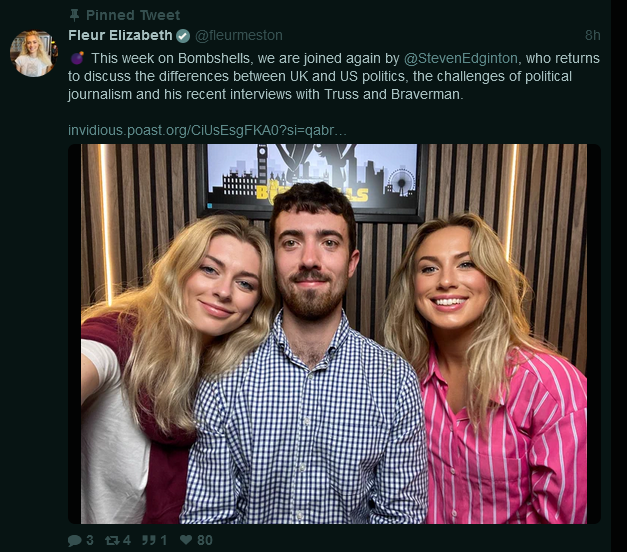
Task: Click the 8h timestamp link
Action: tap(592, 35)
